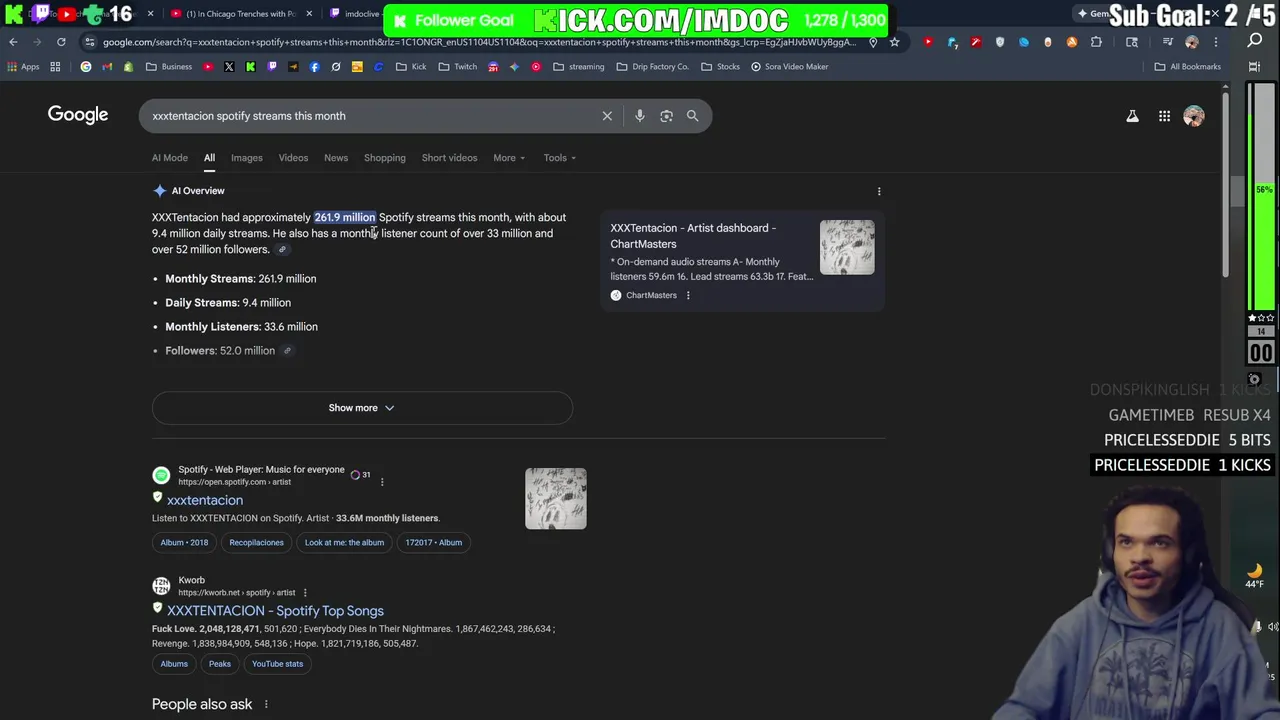Open the streaming bookmarks folder
This screenshot has width=1280, height=720.
579,67
